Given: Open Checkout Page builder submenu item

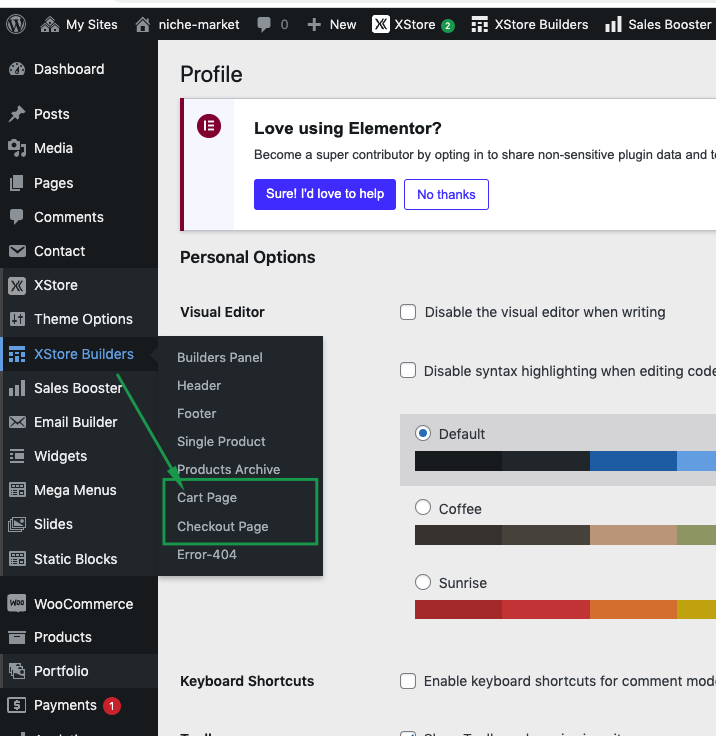Looking at the screenshot, I should (x=223, y=527).
